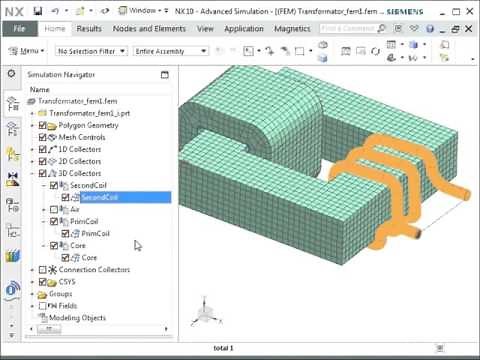Click the refresh/rotate arrows toolbar icon
Viewport: 480px width, 360px height.
coord(376,51)
